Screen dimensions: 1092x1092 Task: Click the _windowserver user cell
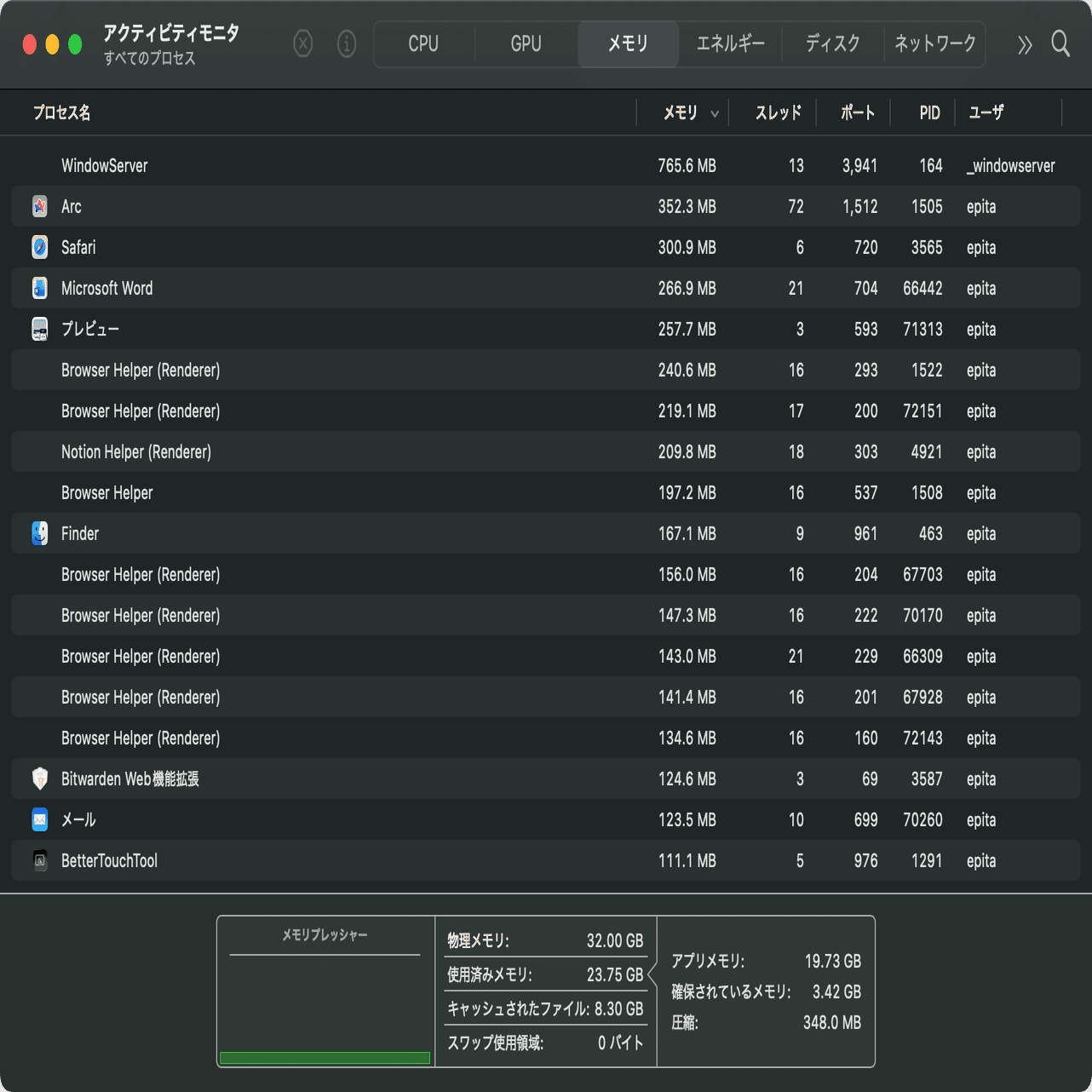1011,165
